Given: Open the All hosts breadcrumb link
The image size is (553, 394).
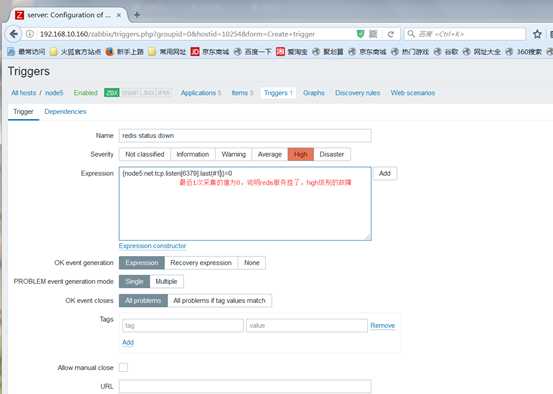Looking at the screenshot, I should point(24,93).
